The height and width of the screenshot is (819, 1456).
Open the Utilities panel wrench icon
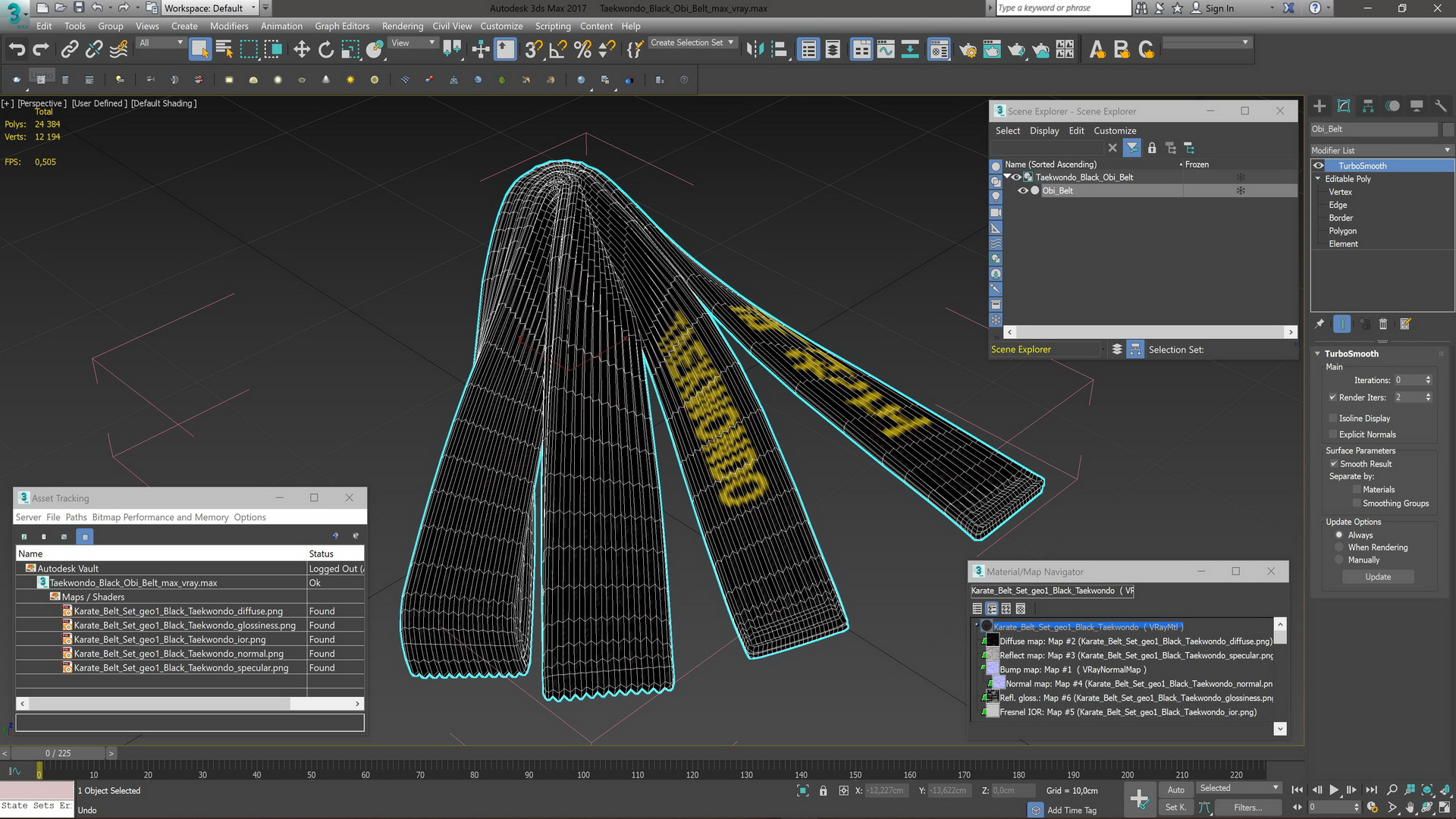[1441, 106]
